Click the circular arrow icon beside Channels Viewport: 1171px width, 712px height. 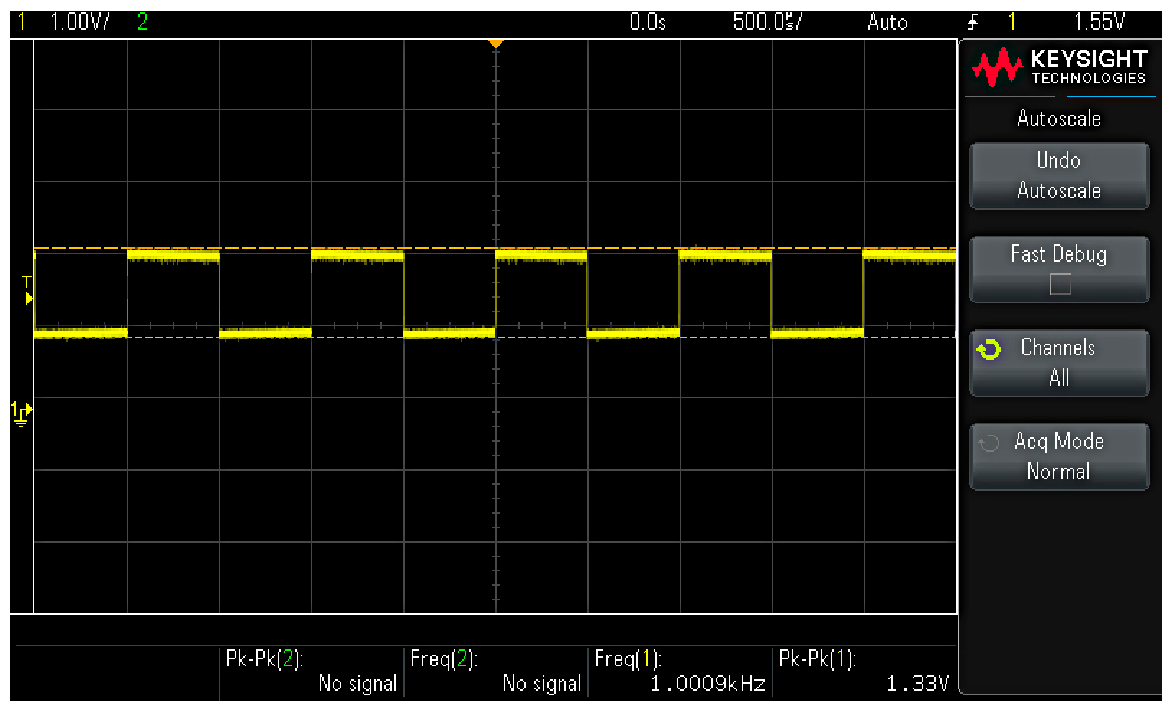pos(989,349)
